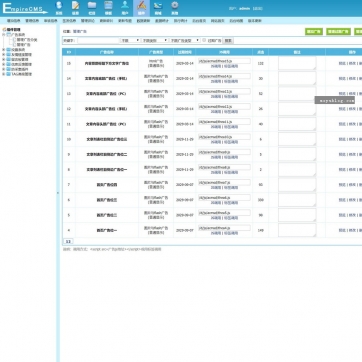
Task: Expand the TAG information management tree node
Action: coord(4,74)
